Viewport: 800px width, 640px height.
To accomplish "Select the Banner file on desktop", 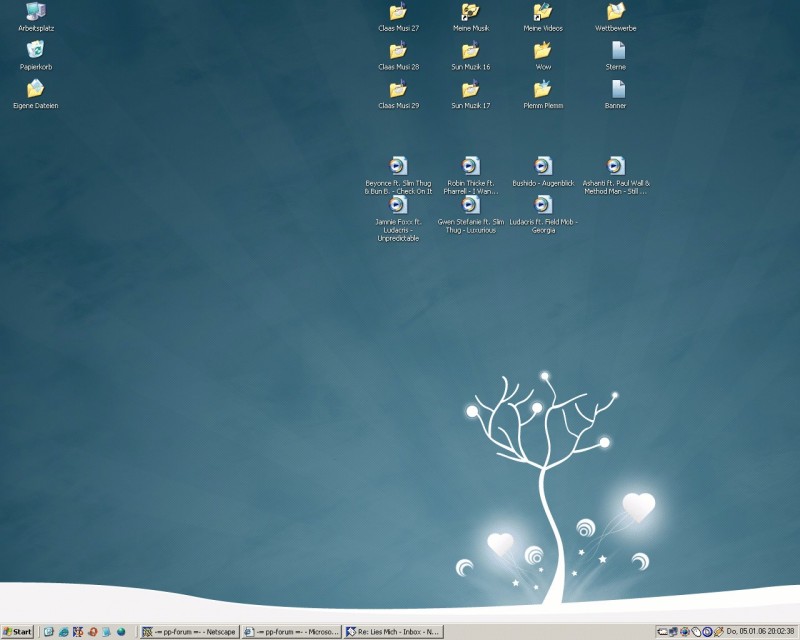I will tap(616, 90).
